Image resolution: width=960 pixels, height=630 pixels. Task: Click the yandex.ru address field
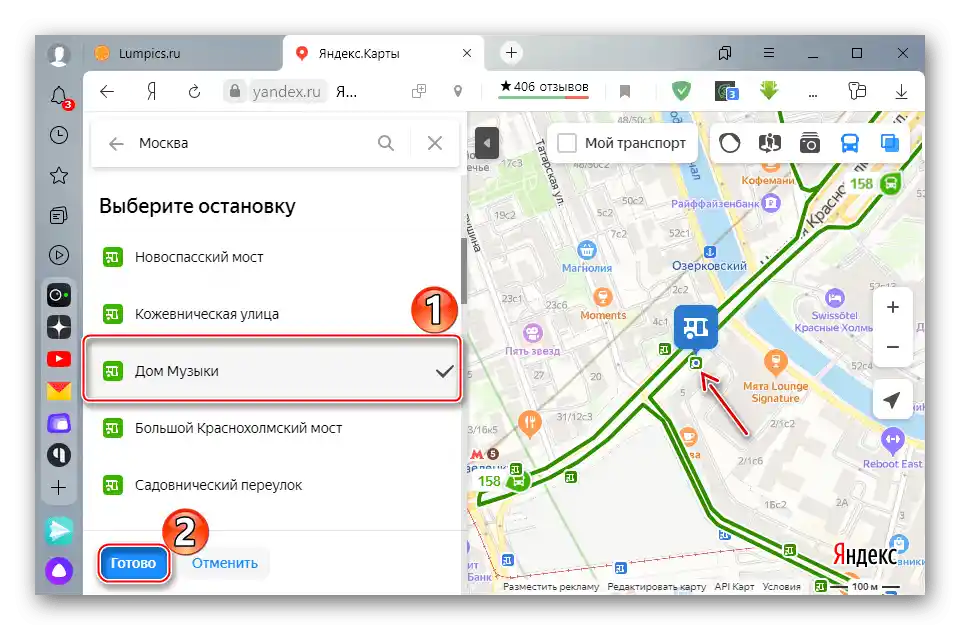pyautogui.click(x=287, y=92)
